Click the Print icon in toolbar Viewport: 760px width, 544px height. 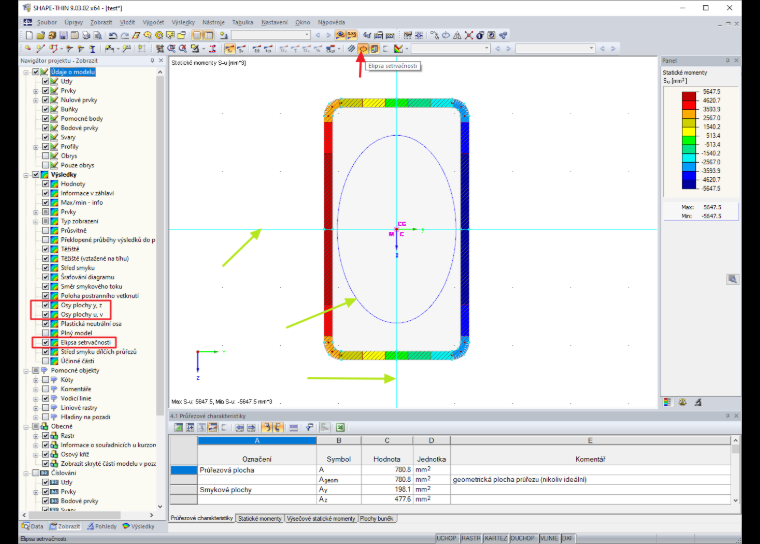tap(86, 35)
